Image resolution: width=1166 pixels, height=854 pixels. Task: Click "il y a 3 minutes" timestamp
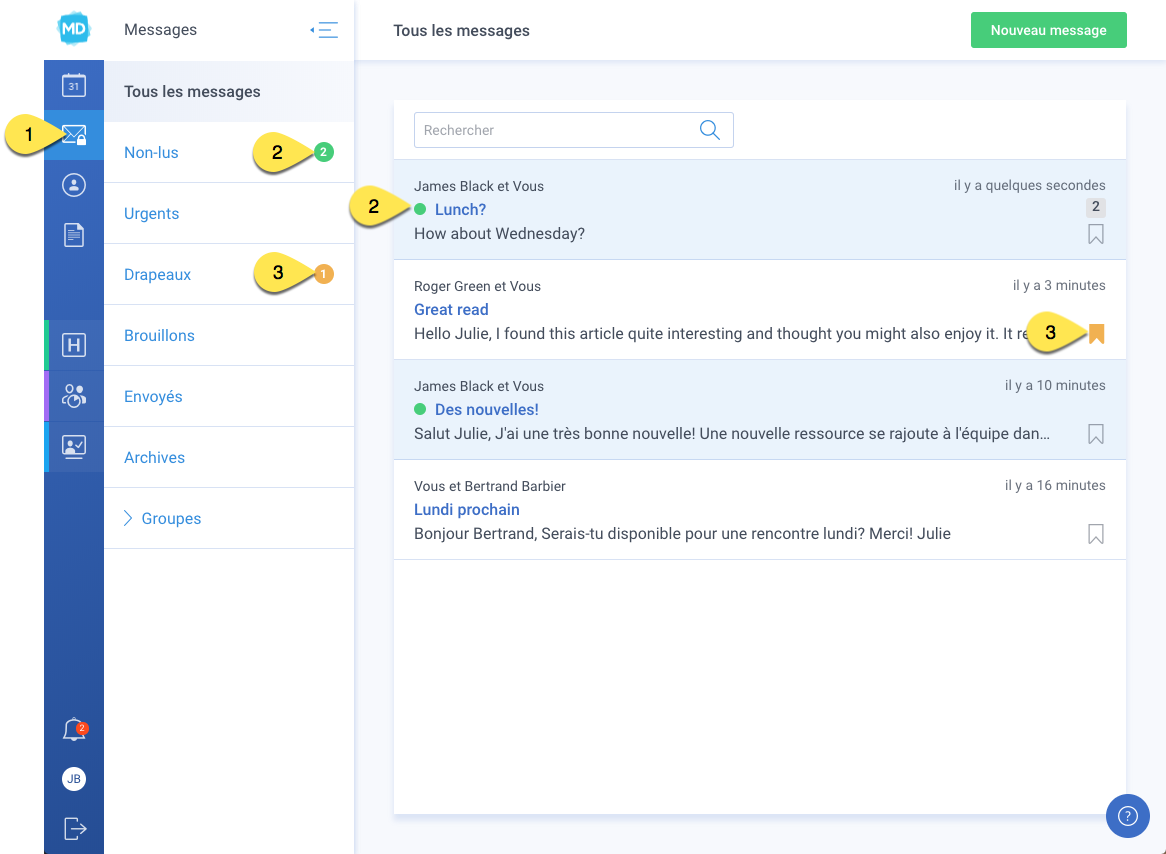pos(1059,286)
